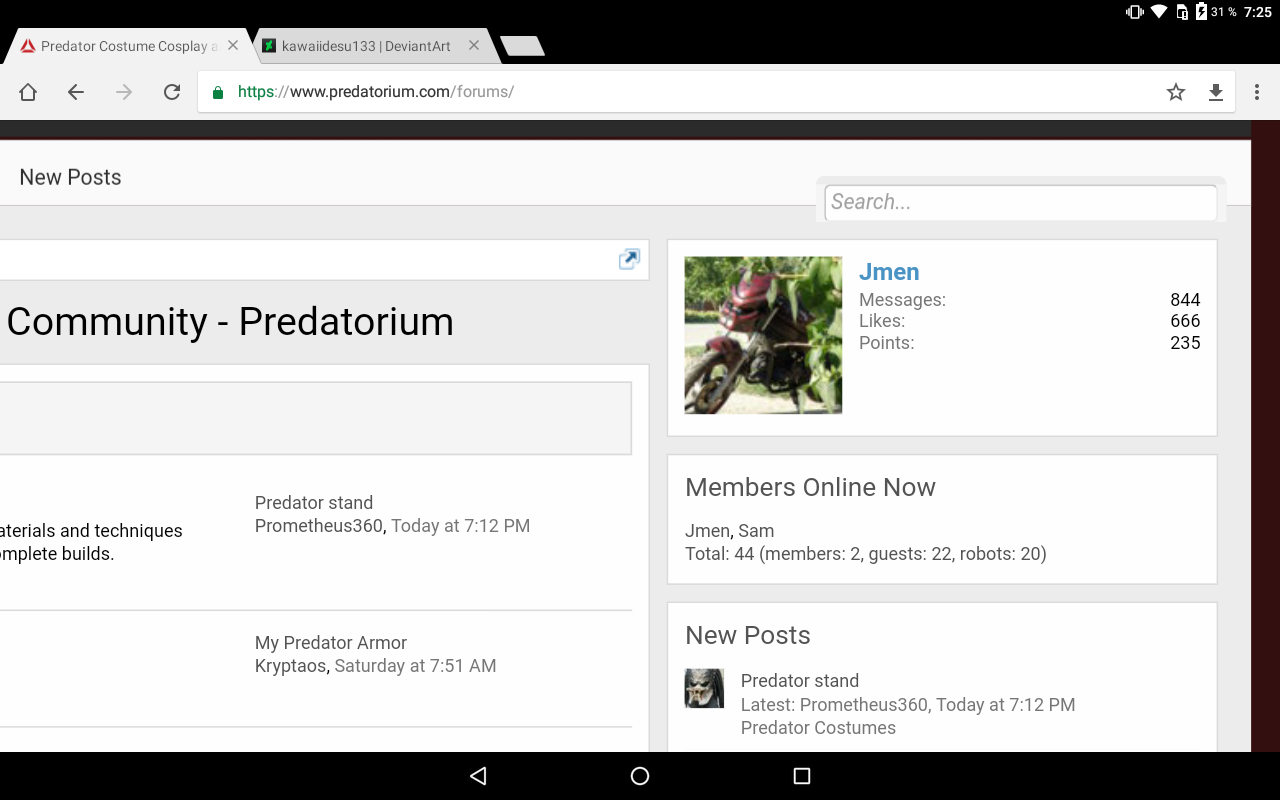Open the Points count 235
The height and width of the screenshot is (800, 1280).
tap(1185, 343)
